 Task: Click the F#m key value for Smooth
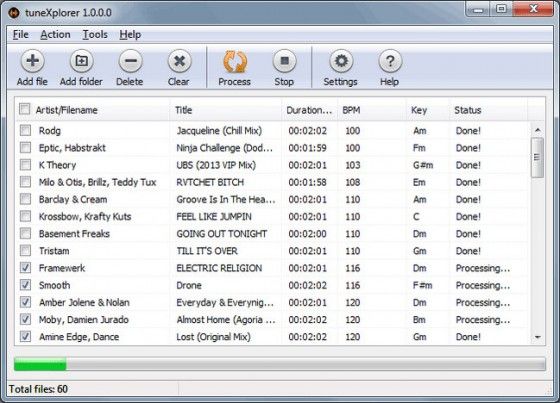422,285
